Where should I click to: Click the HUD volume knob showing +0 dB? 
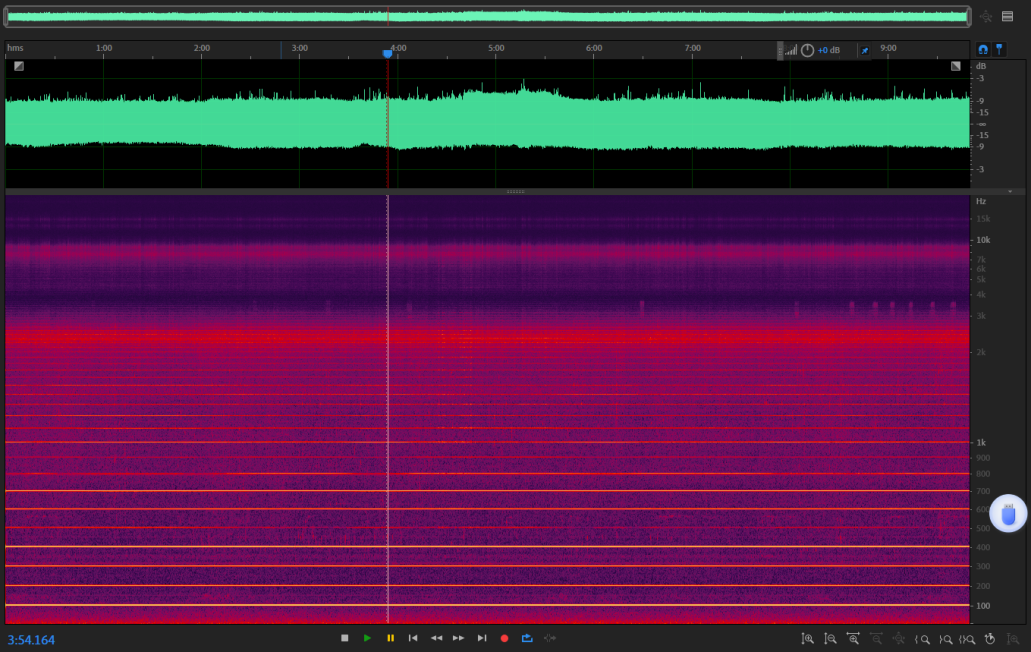coord(807,50)
